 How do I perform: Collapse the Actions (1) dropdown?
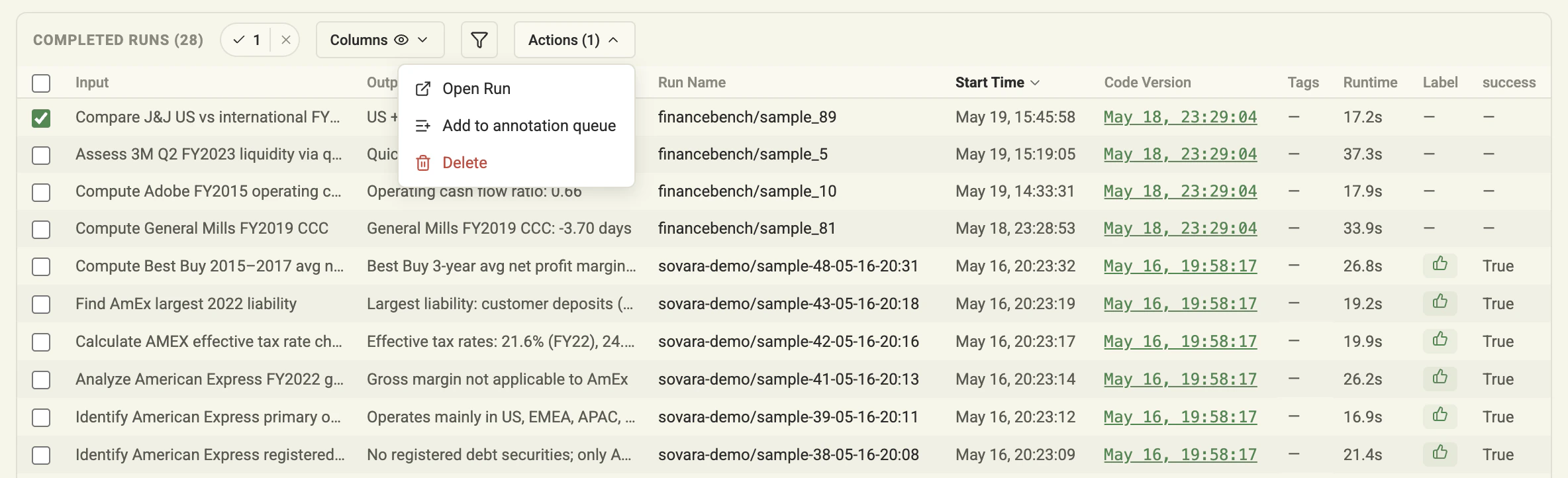574,40
